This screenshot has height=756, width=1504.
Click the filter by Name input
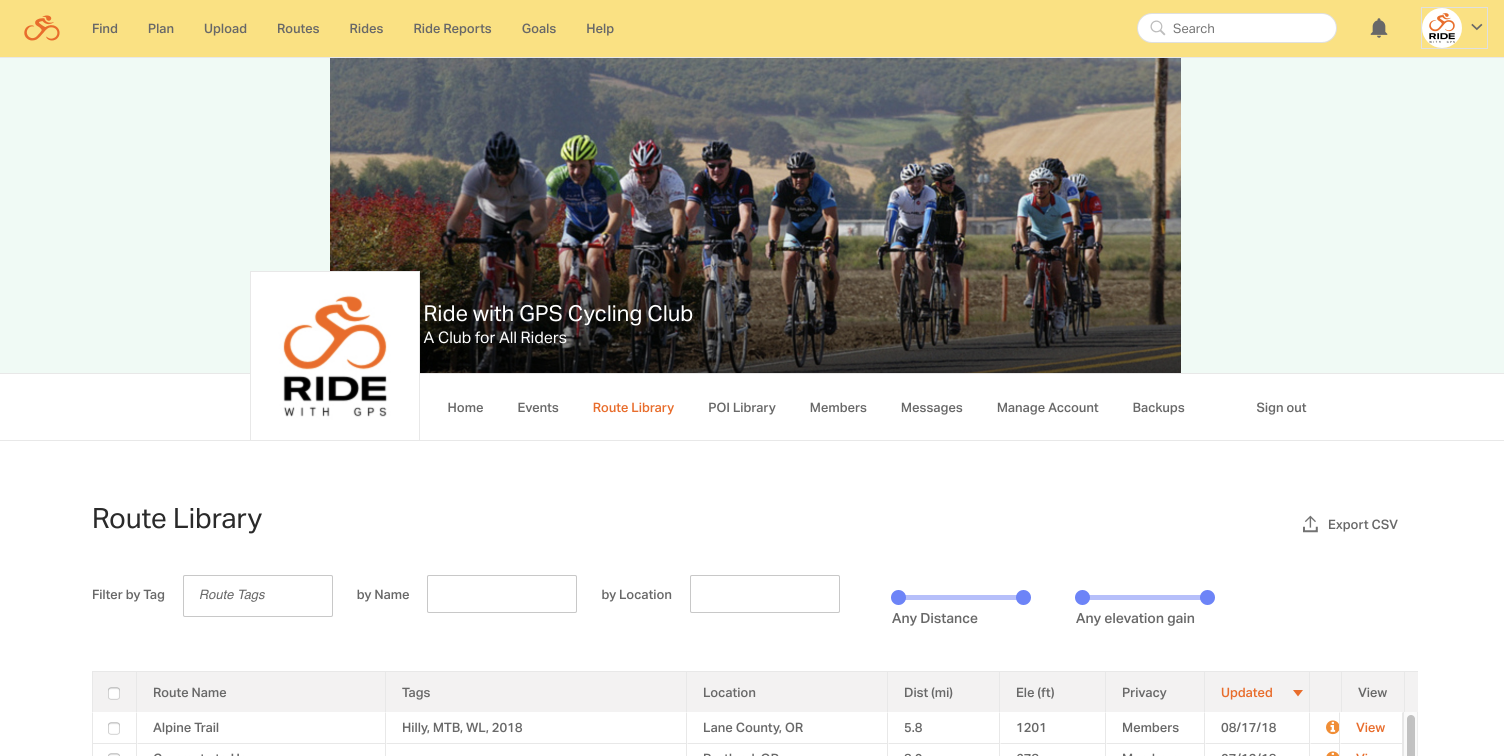502,594
